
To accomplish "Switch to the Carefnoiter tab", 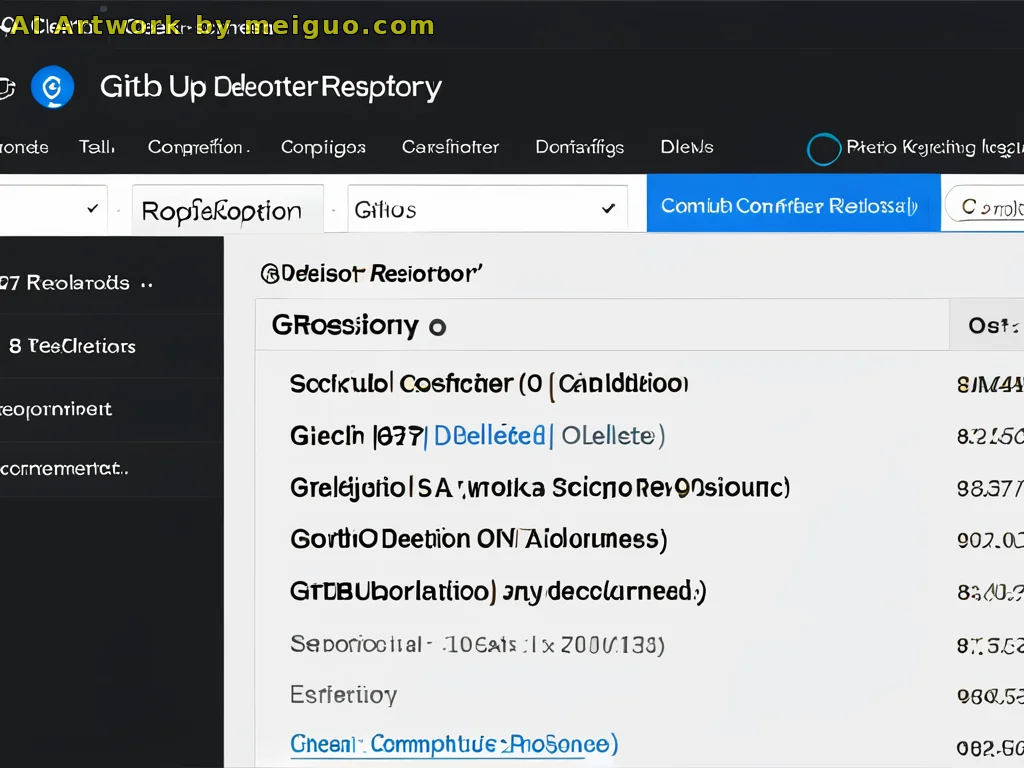I will point(450,147).
